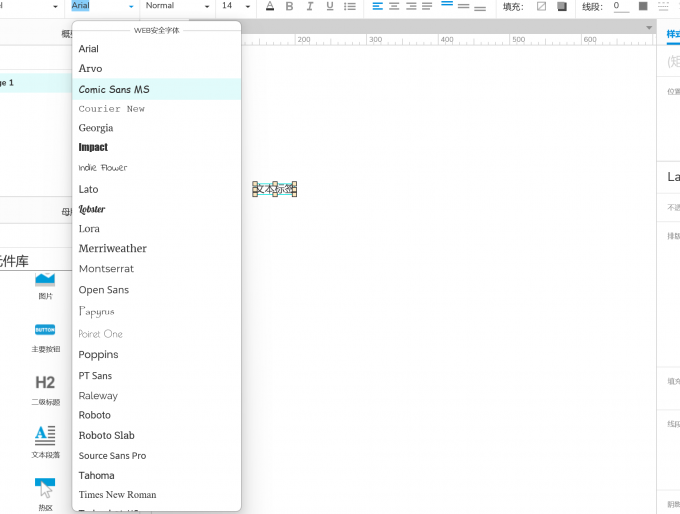Image resolution: width=680 pixels, height=514 pixels.
Task: Select Georgia in the font list
Action: (96, 128)
